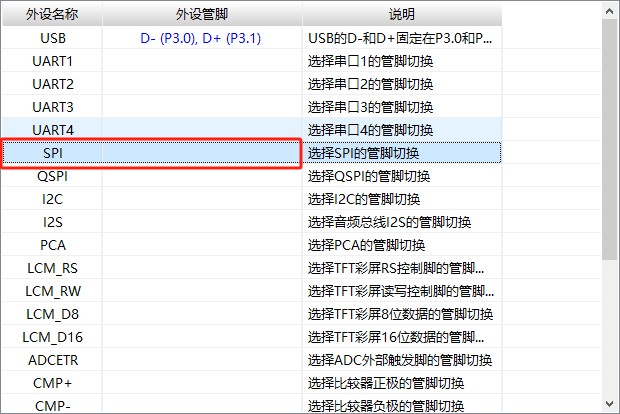Select the I2S row name
The width and height of the screenshot is (620, 414).
tap(53, 222)
